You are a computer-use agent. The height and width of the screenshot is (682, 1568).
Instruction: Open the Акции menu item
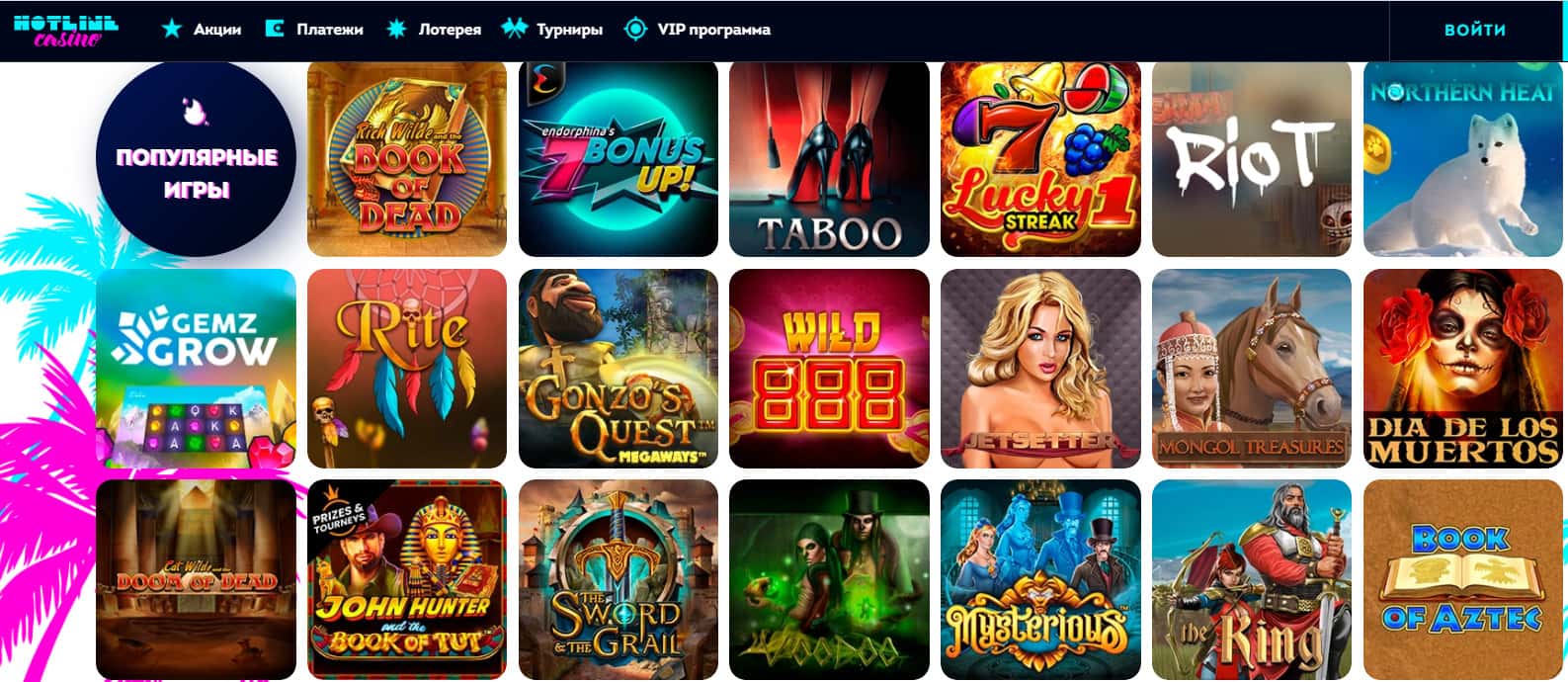point(217,30)
